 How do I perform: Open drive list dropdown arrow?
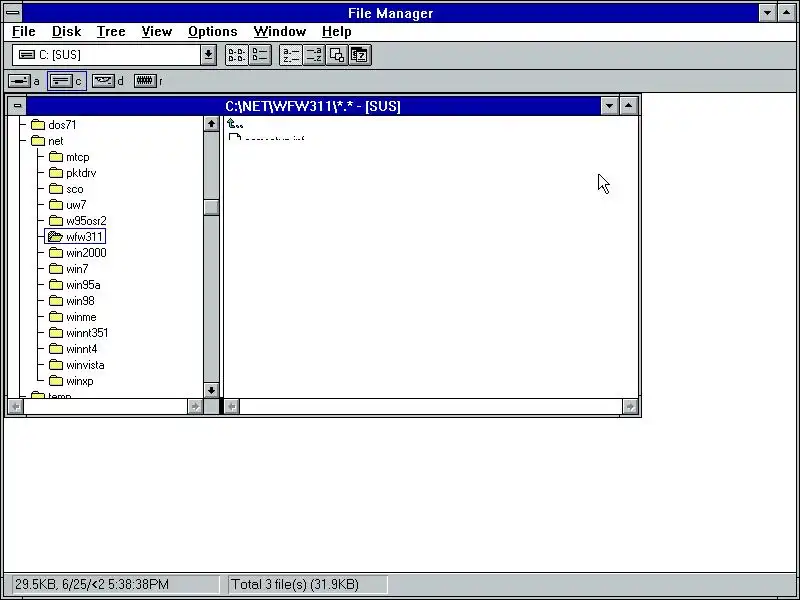208,55
